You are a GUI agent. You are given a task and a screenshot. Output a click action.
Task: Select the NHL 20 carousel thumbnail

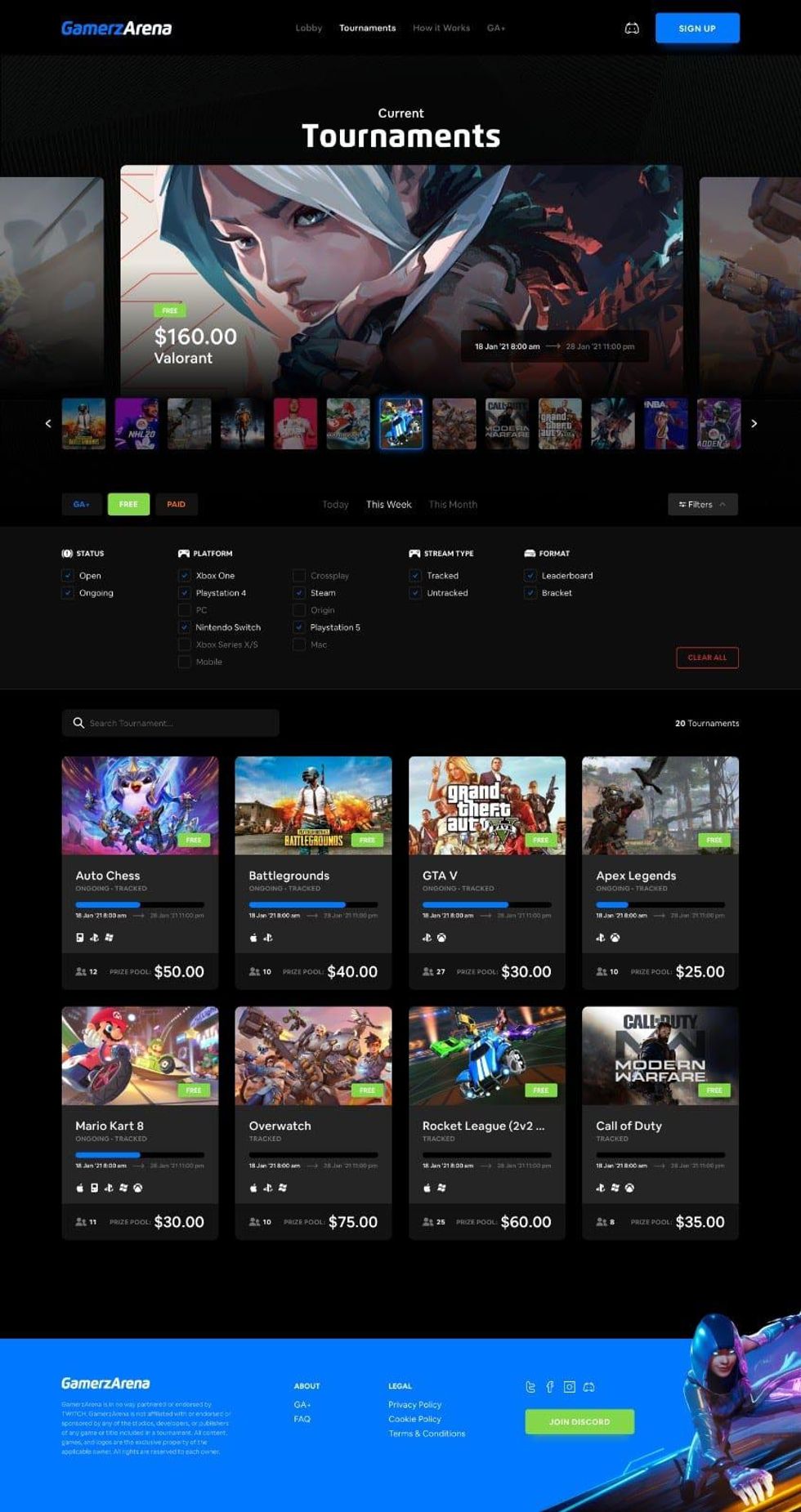click(x=136, y=424)
